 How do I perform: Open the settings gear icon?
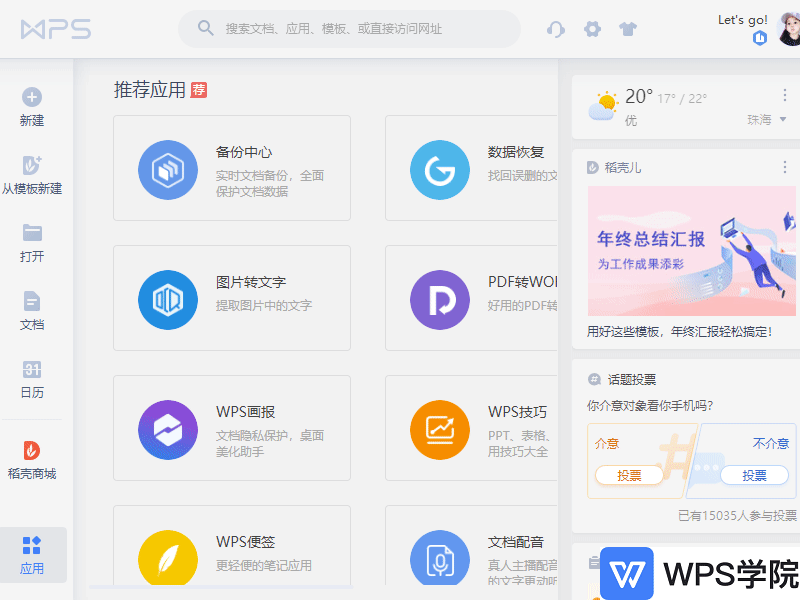pos(592,30)
